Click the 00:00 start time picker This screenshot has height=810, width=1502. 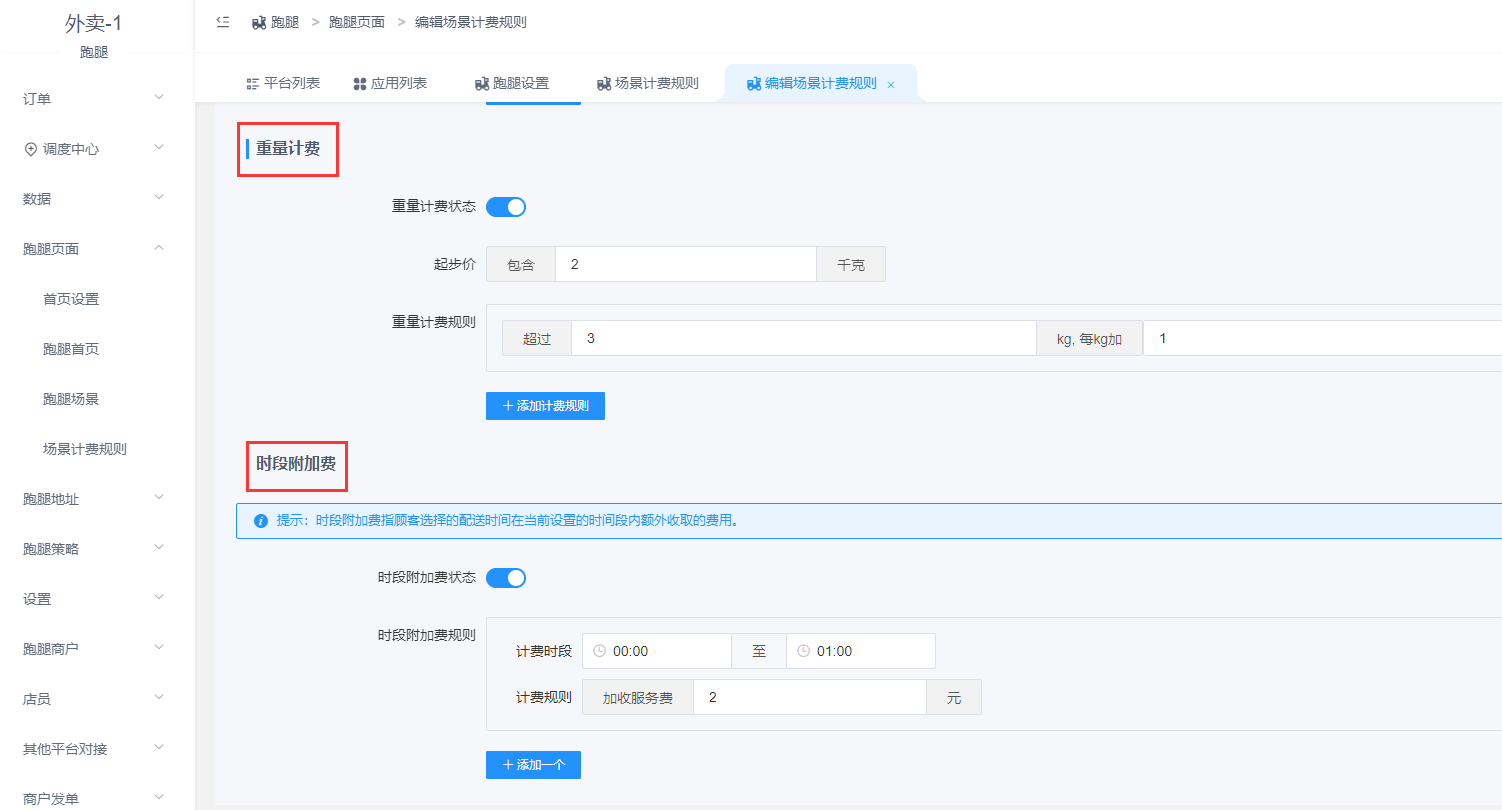pos(657,651)
